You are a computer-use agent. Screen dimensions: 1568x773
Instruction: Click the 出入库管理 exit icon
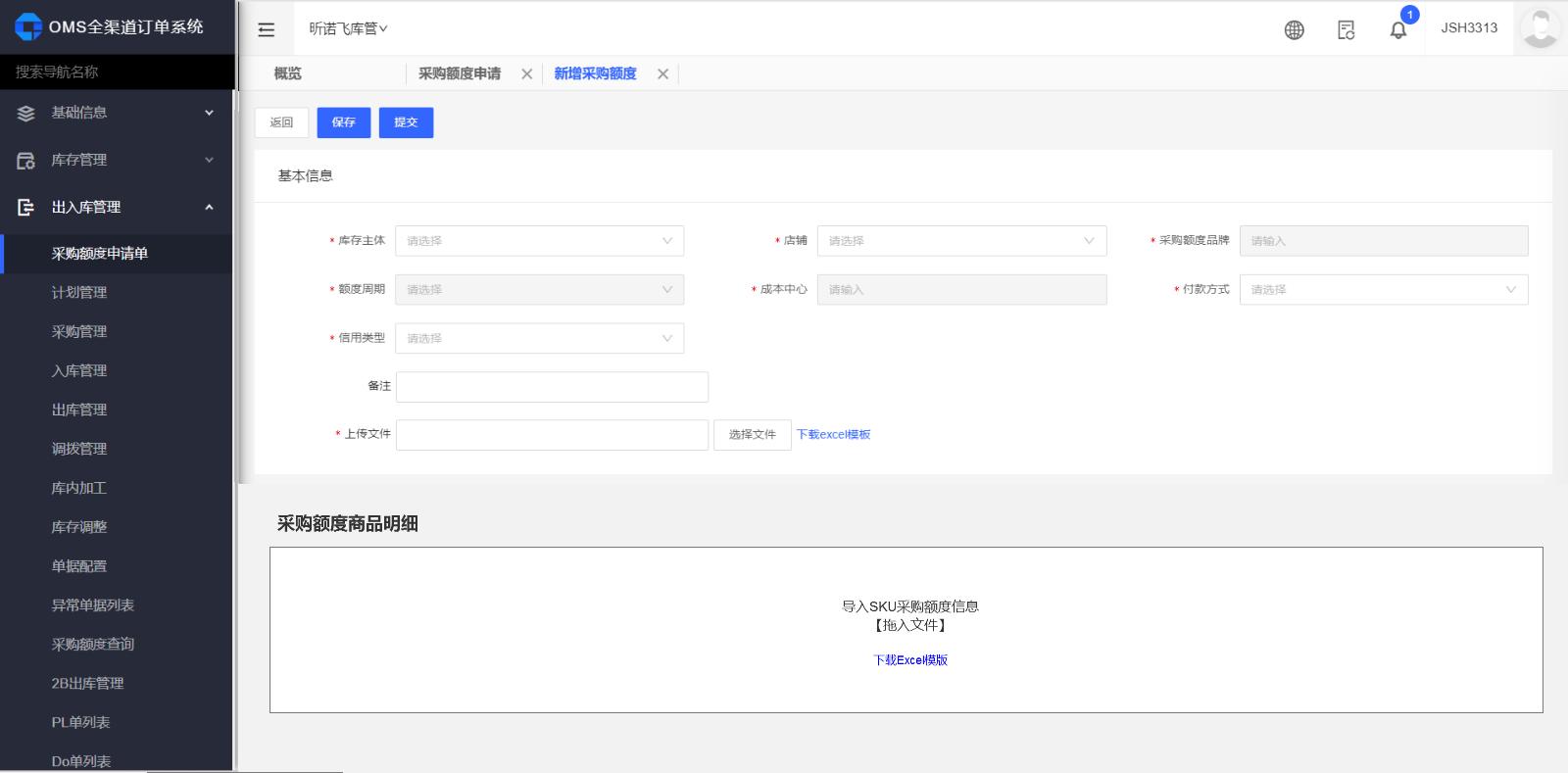point(26,208)
